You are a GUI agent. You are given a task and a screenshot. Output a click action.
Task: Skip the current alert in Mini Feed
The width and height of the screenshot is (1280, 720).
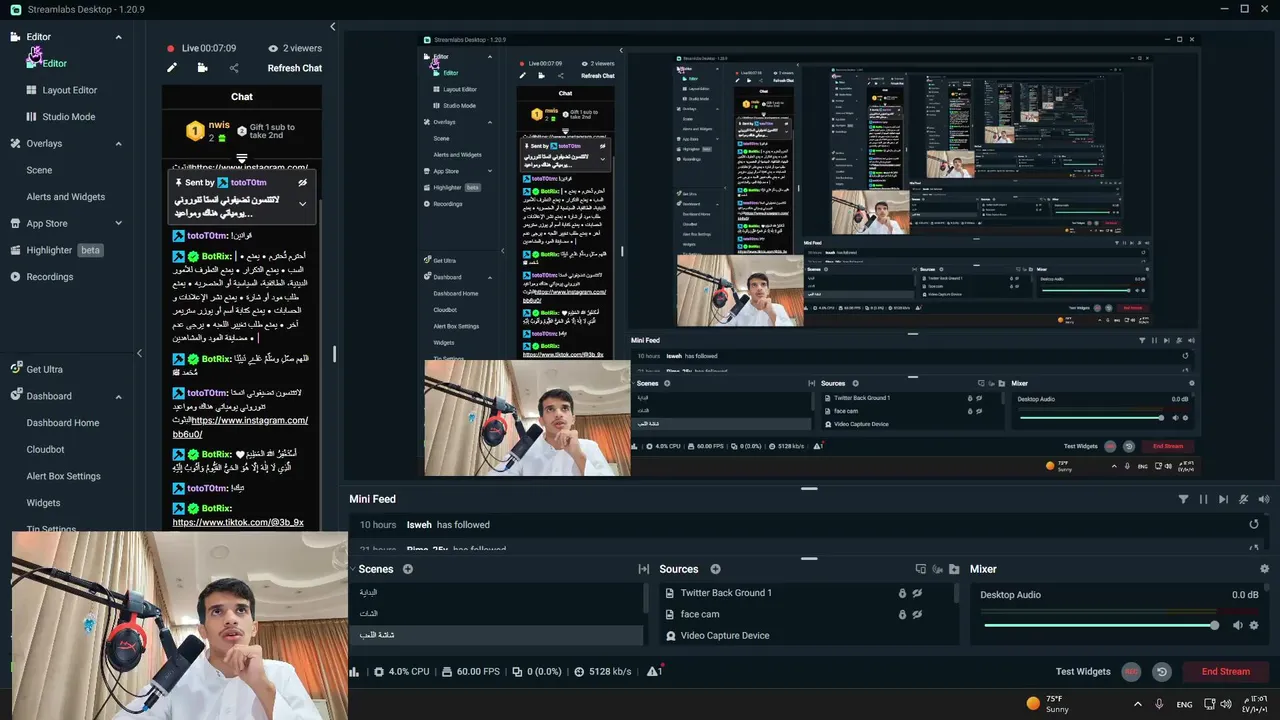[1223, 499]
